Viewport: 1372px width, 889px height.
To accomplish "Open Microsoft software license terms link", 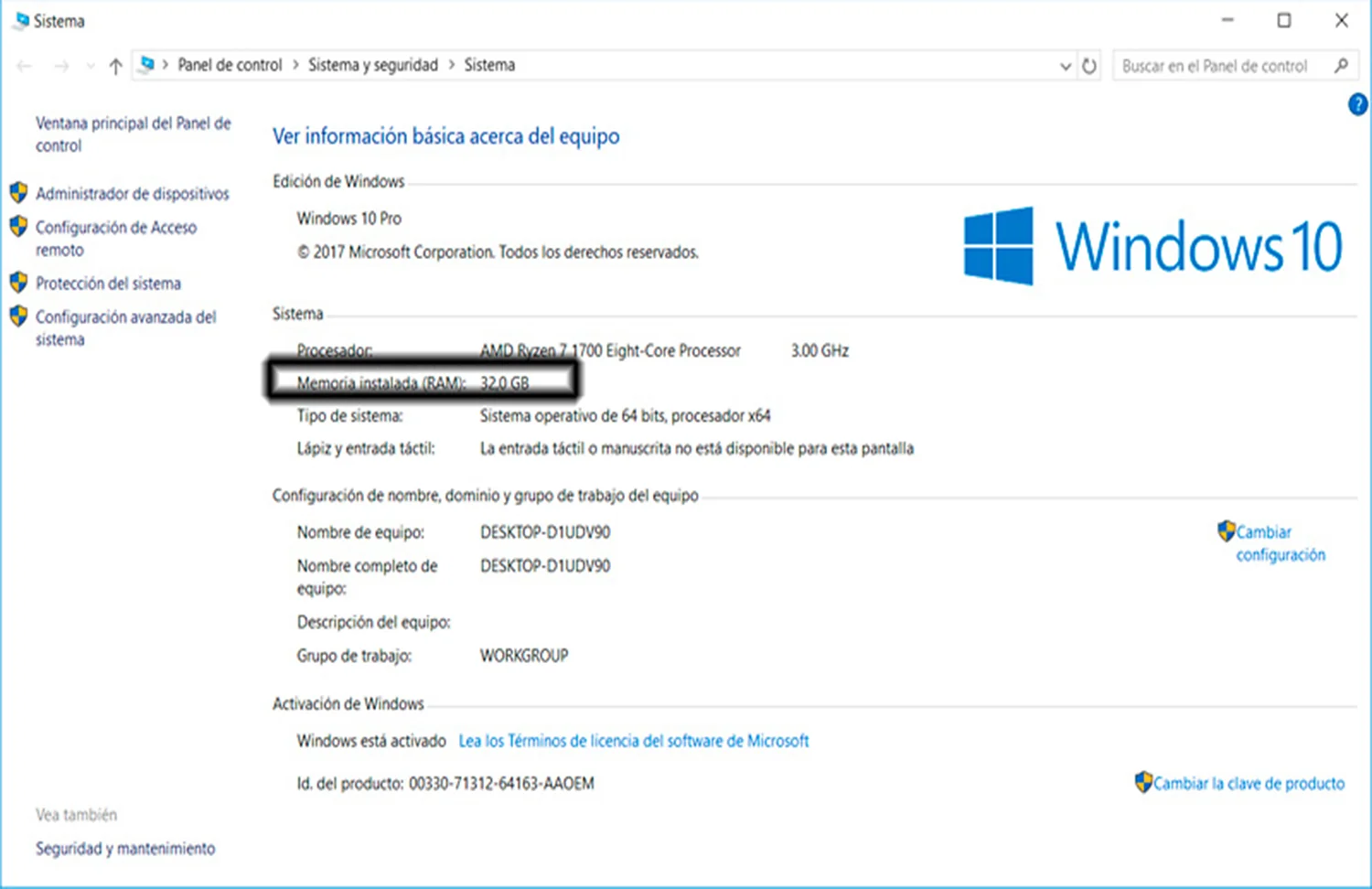I will coord(634,741).
